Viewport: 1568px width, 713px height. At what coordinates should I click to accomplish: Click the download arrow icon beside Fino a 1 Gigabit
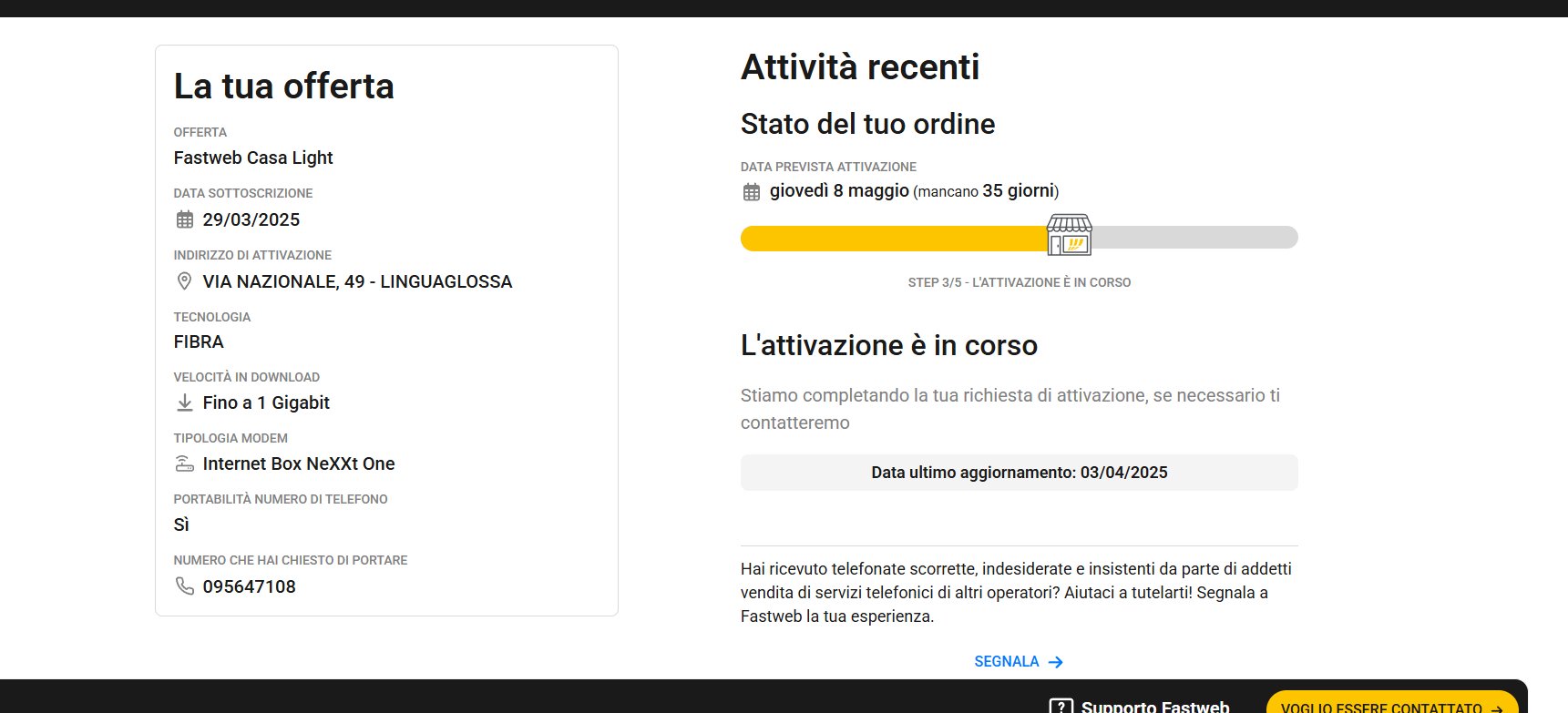coord(185,402)
